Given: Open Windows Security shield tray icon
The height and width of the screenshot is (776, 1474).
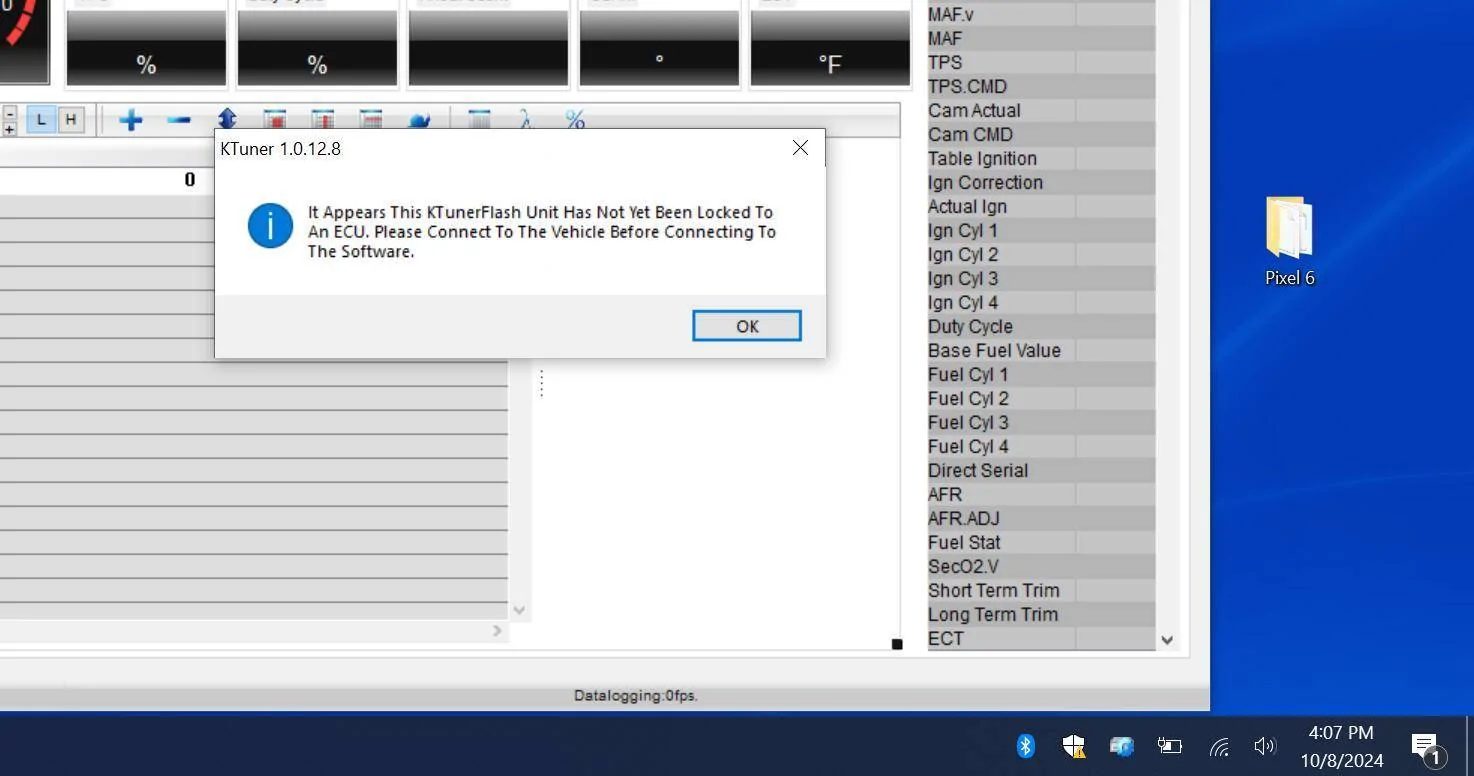Looking at the screenshot, I should tap(1073, 746).
